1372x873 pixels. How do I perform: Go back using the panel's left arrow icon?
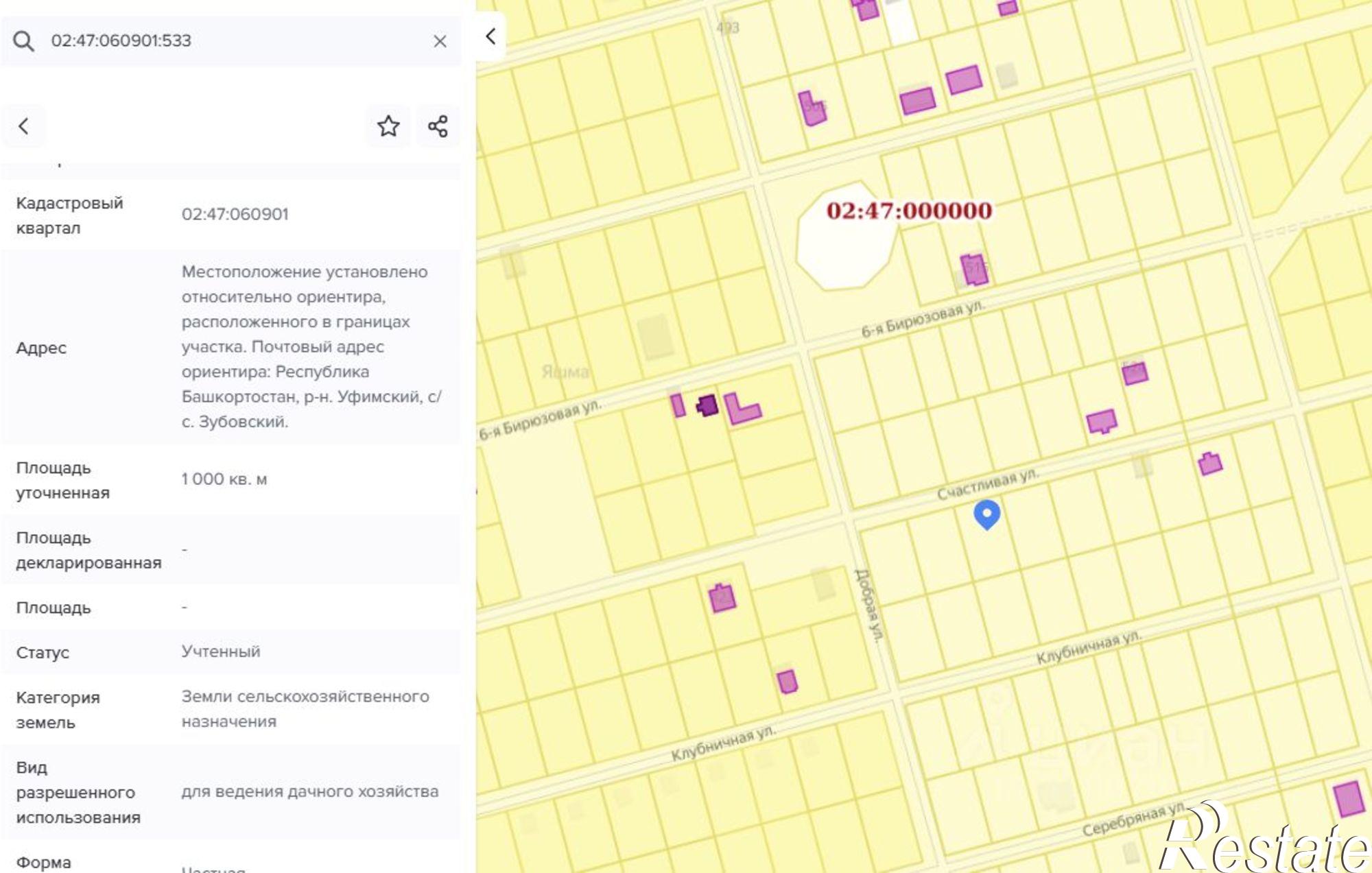pos(24,126)
